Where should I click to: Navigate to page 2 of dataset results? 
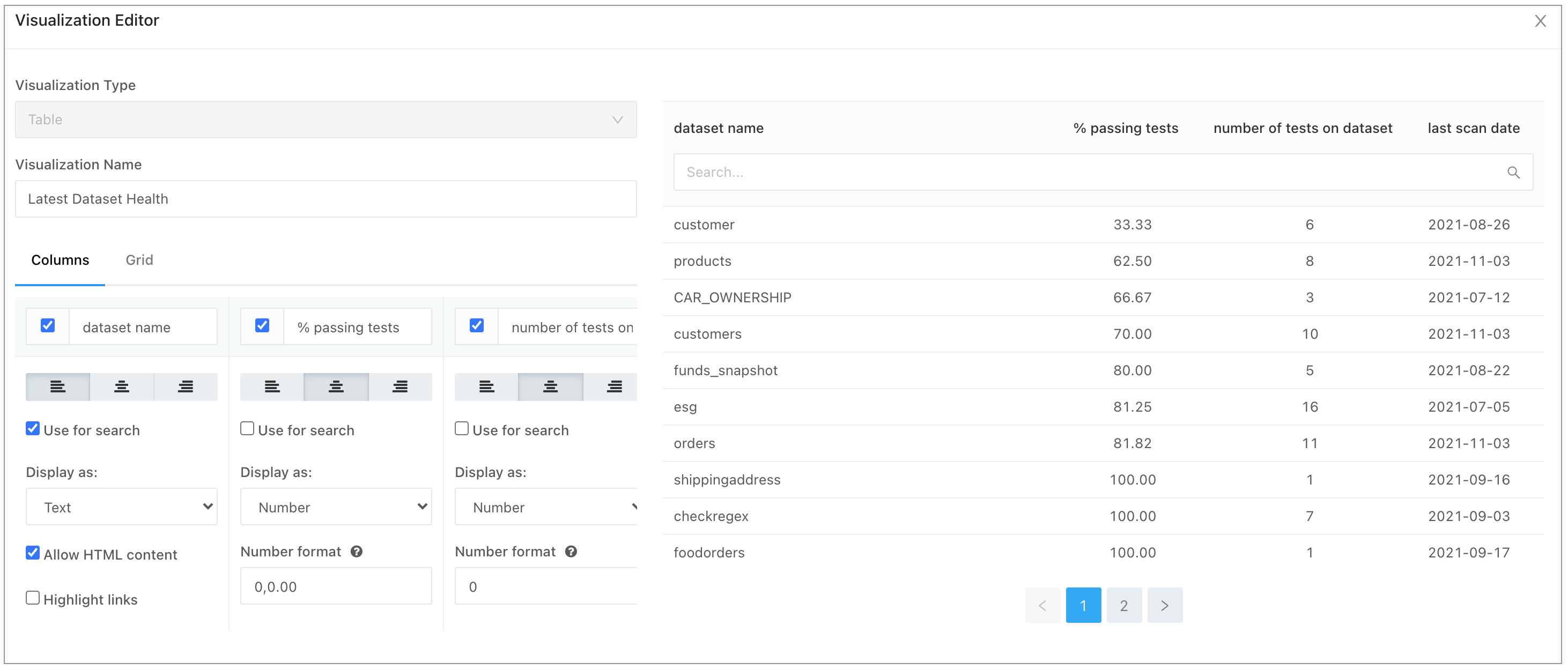click(x=1123, y=605)
